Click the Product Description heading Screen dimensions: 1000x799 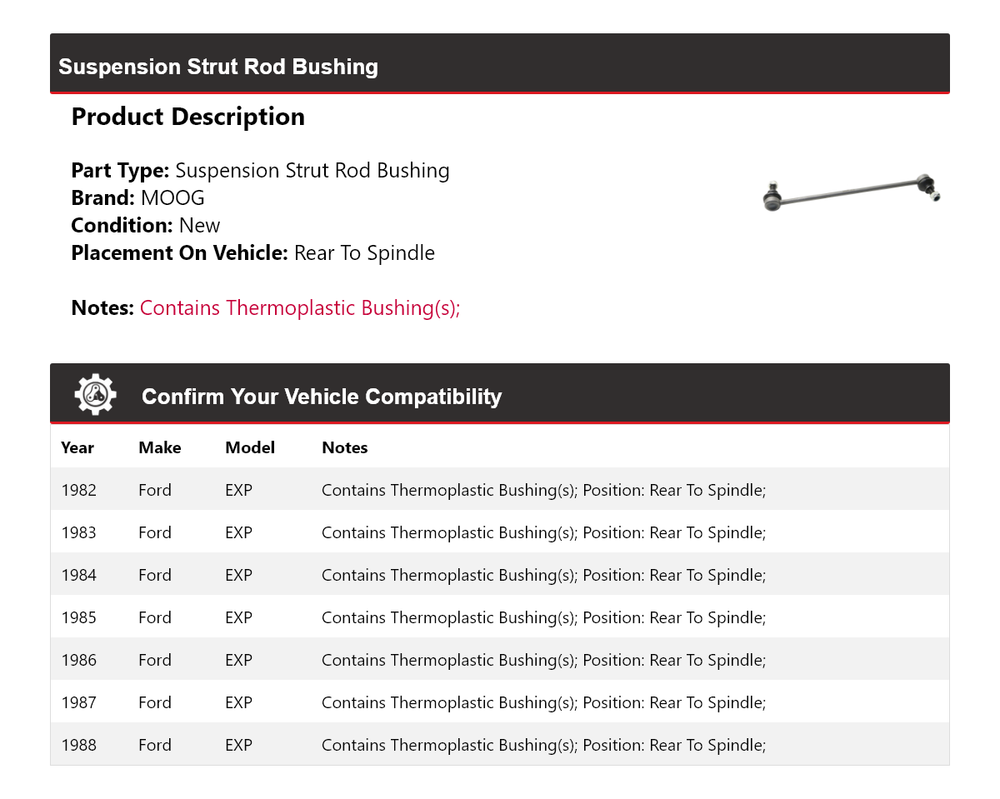188,117
